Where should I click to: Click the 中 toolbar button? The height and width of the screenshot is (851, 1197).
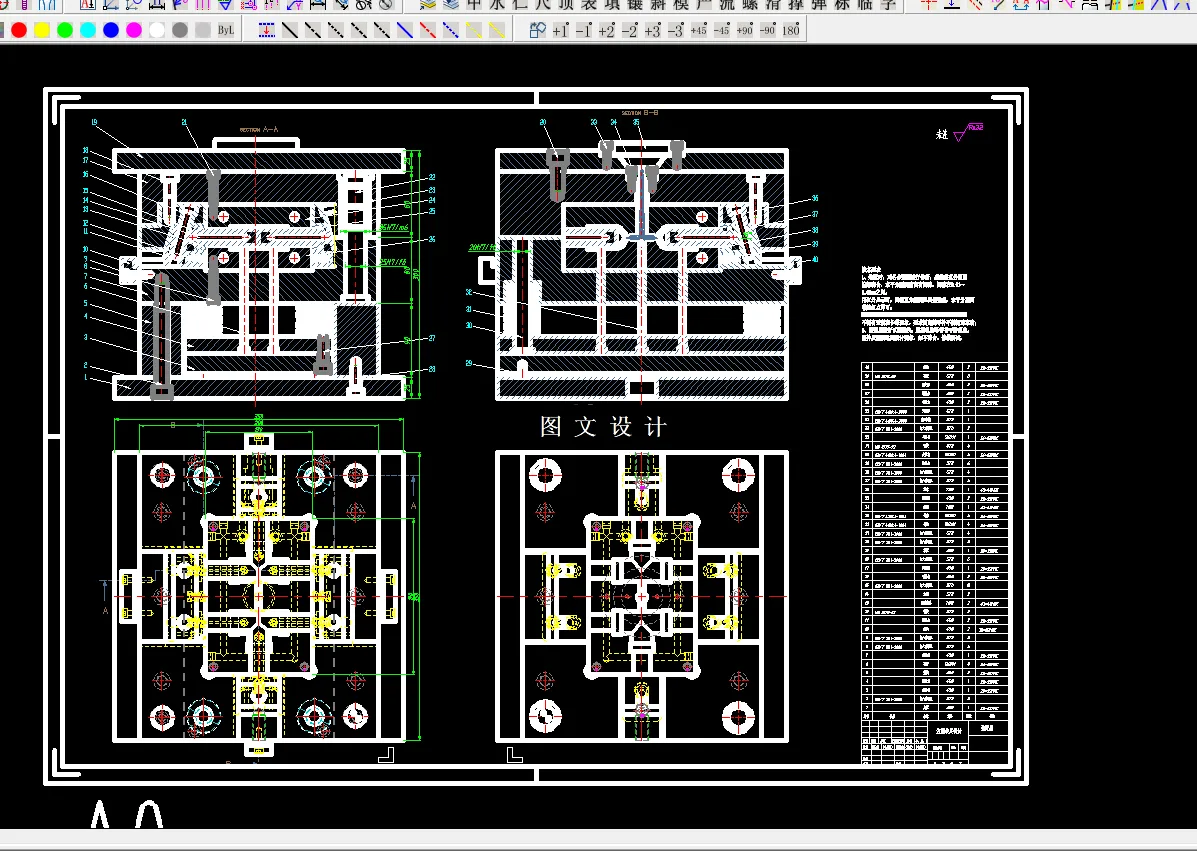coord(474,5)
